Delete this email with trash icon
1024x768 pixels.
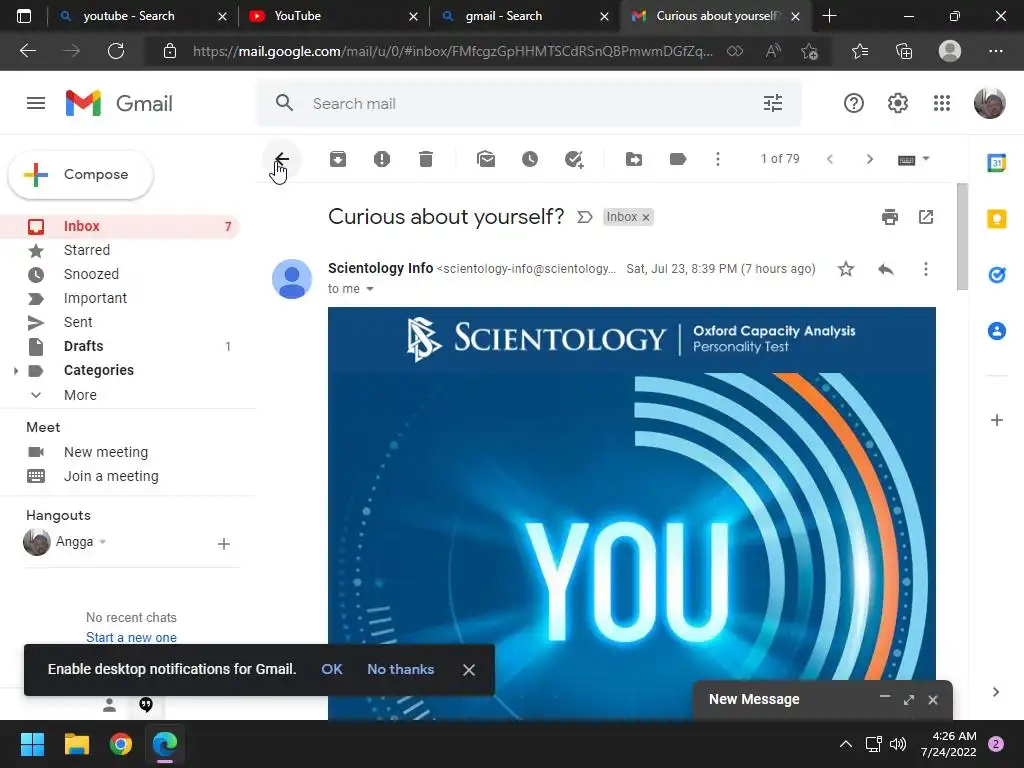click(x=426, y=159)
